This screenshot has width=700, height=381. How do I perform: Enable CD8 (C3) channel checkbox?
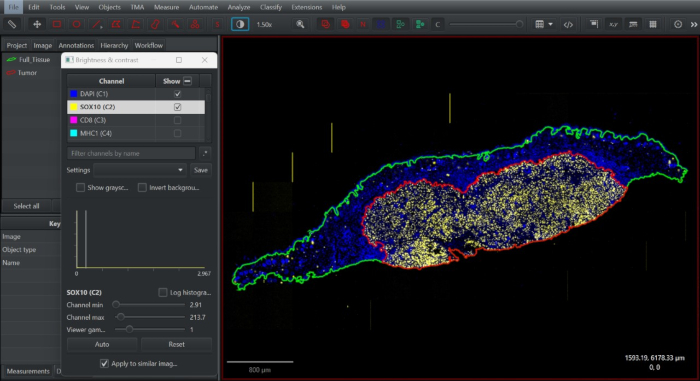click(x=177, y=120)
